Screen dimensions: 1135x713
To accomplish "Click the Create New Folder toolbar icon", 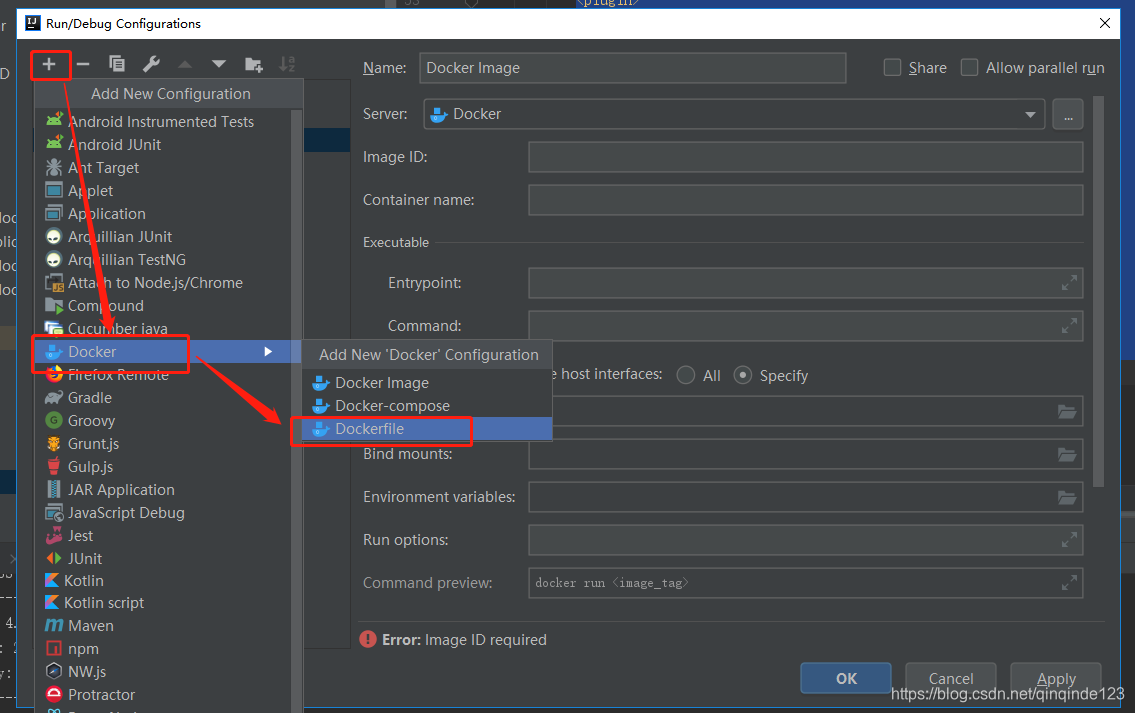I will tap(253, 64).
